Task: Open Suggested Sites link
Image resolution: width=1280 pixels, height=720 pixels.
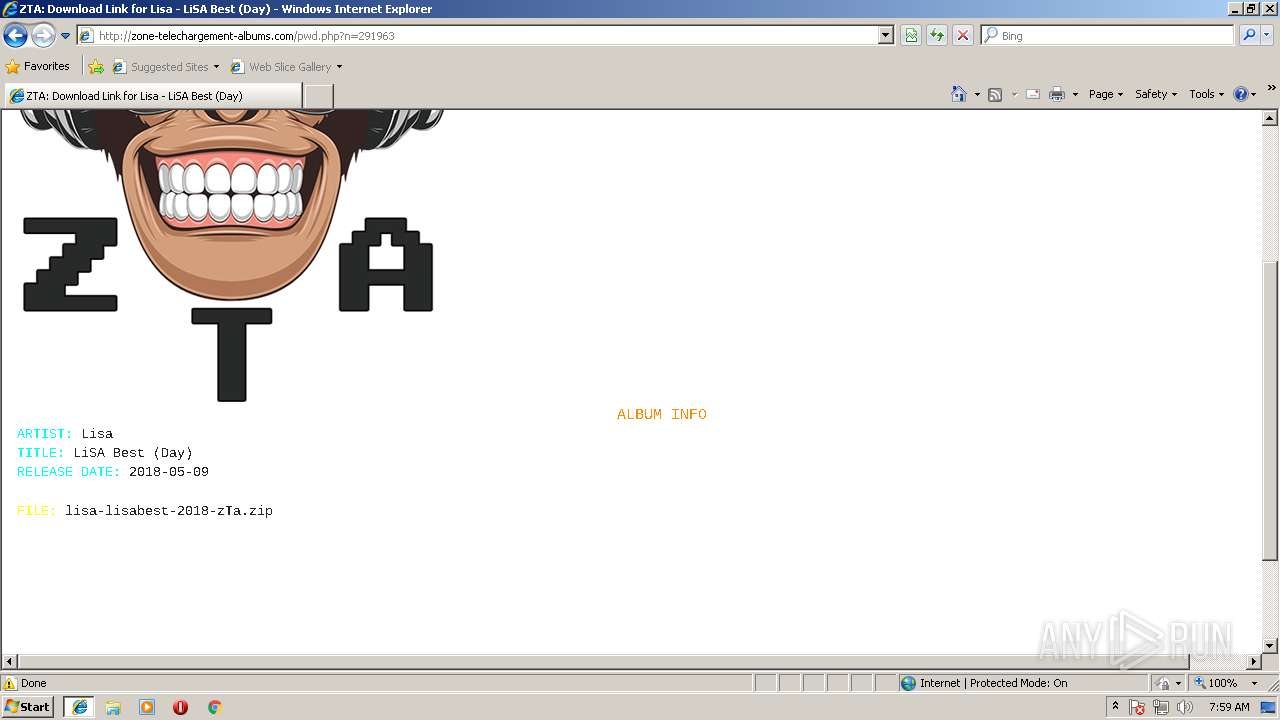Action: pos(165,67)
